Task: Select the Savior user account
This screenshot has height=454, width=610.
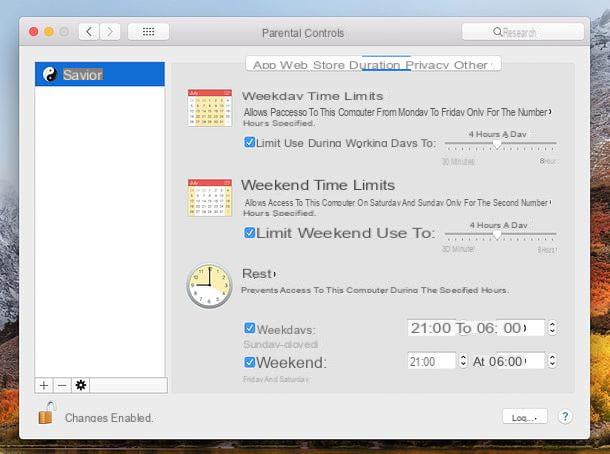Action: (x=100, y=74)
